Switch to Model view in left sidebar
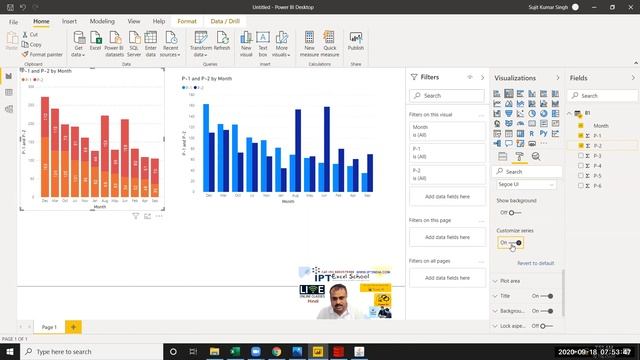This screenshot has height=360, width=640. click(x=9, y=109)
